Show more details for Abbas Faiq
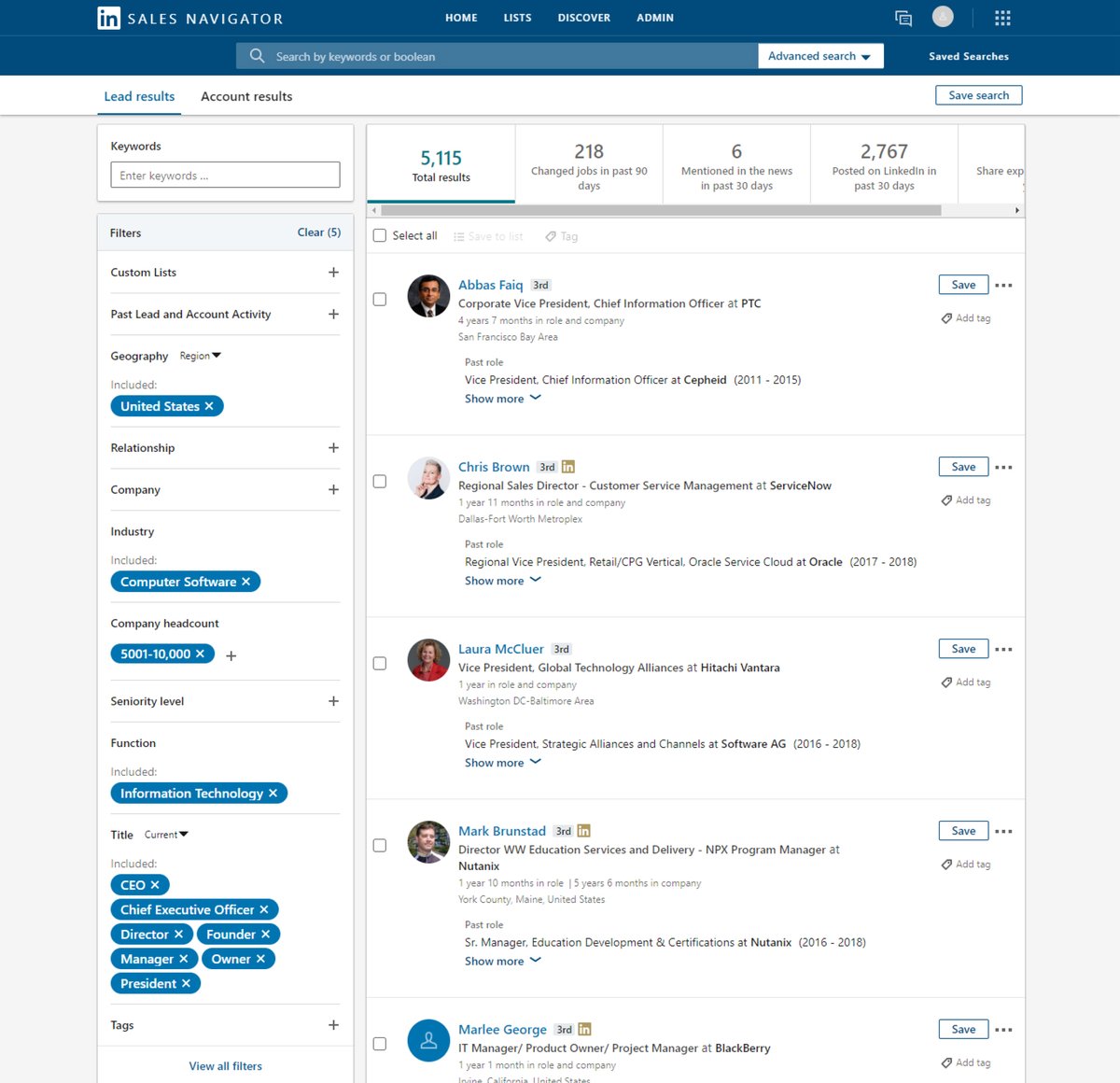 click(503, 399)
